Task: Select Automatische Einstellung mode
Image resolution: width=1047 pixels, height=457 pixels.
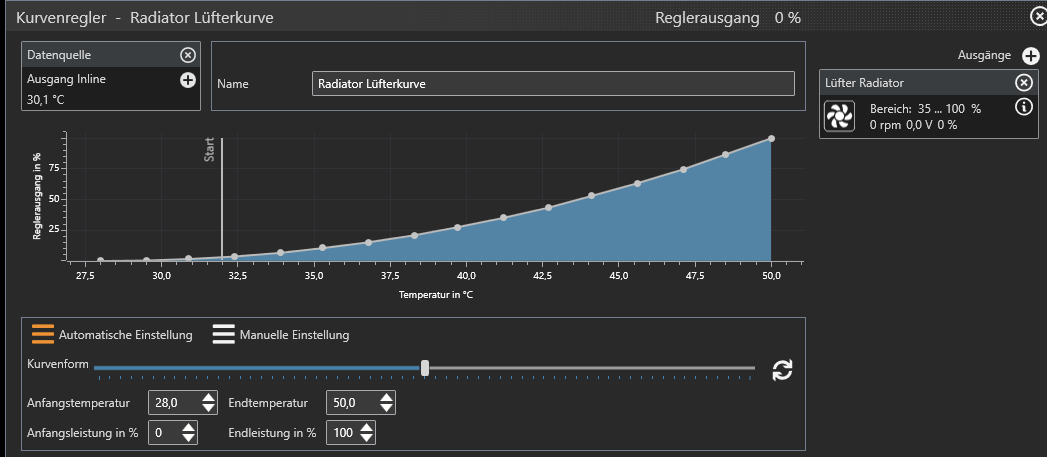Action: point(112,334)
